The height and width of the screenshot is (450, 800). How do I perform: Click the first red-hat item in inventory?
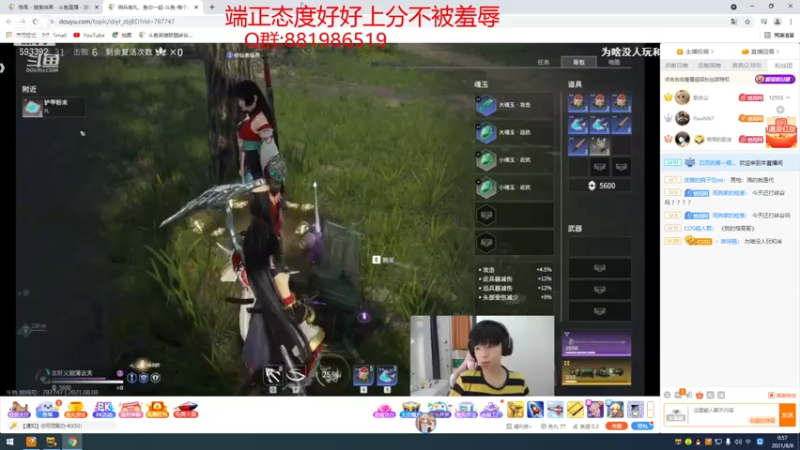578,103
